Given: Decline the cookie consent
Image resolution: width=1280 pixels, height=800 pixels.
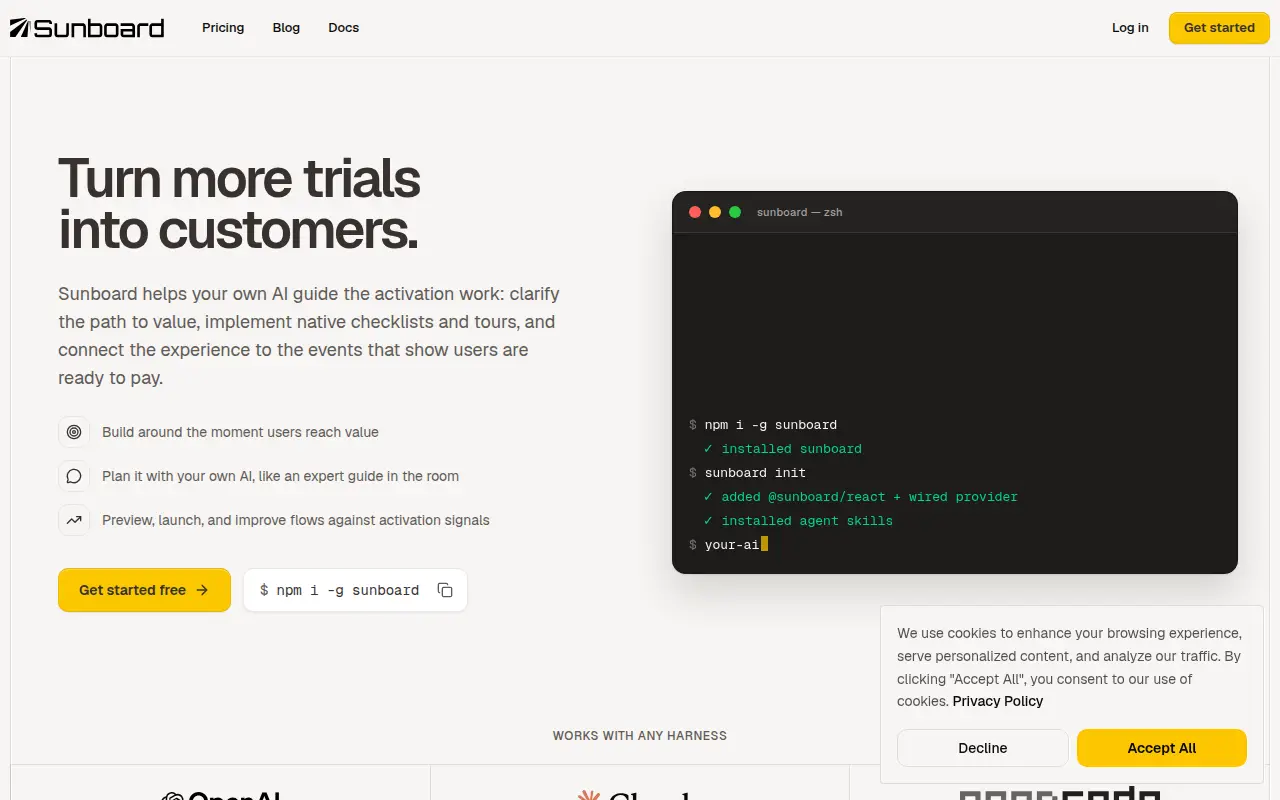Looking at the screenshot, I should pyautogui.click(x=983, y=748).
